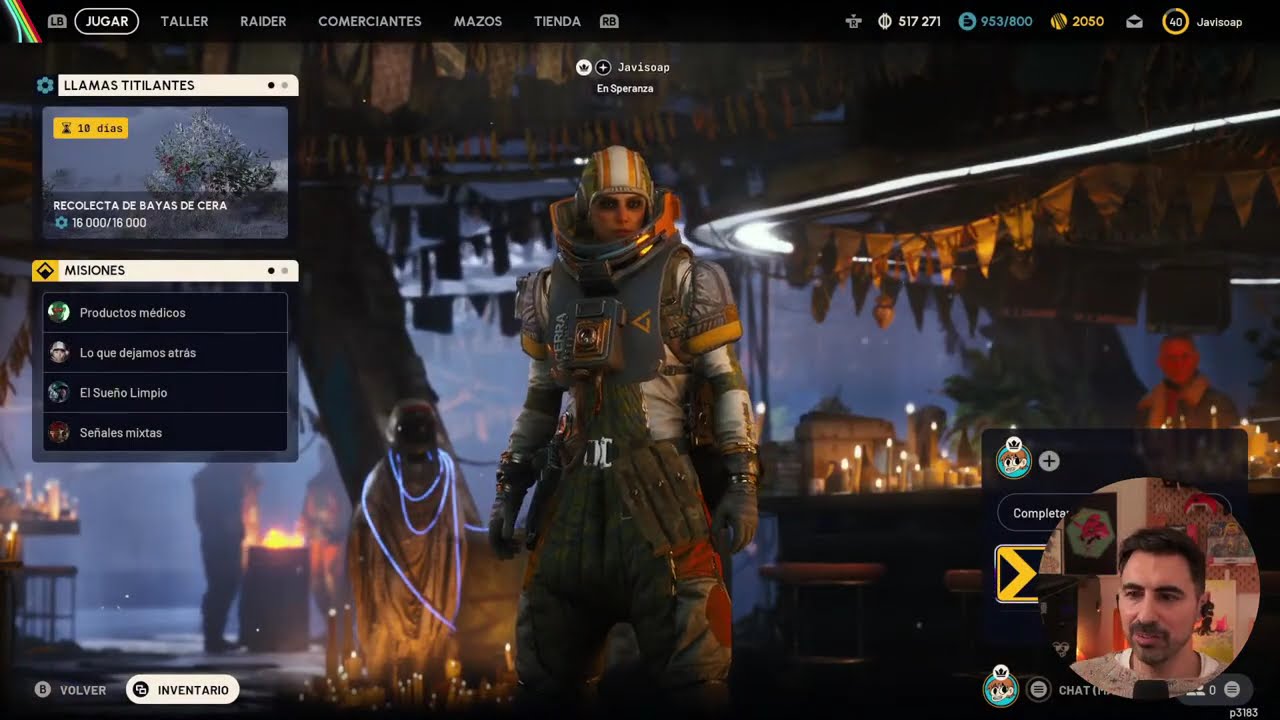The image size is (1280, 720).
Task: Open the CHAT menu icon
Action: [1039, 689]
